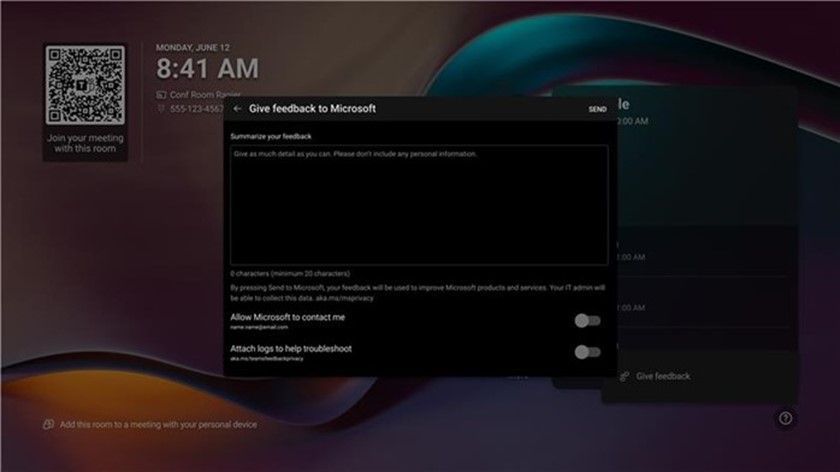This screenshot has width=840, height=472.
Task: Click the phone number icon under room name
Action: click(x=161, y=109)
